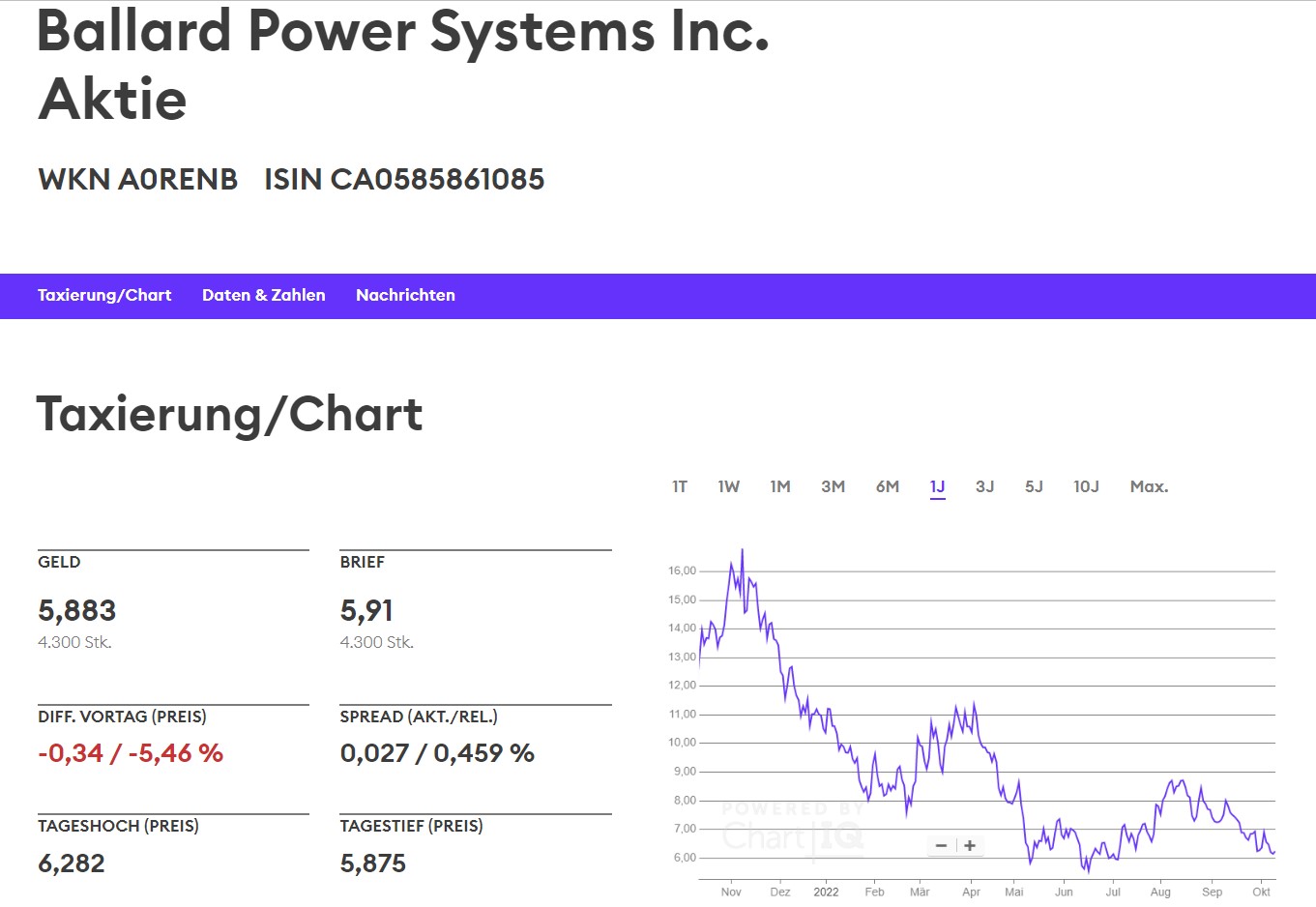This screenshot has height=907, width=1316.
Task: Select the 1W chart time range
Action: pyautogui.click(x=729, y=487)
